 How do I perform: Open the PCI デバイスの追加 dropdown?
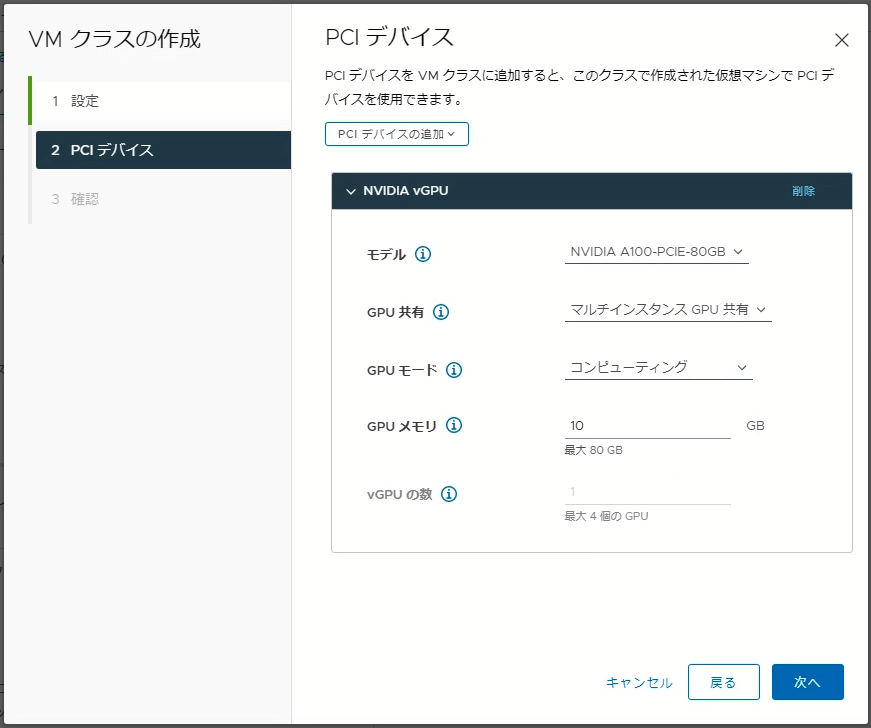click(x=397, y=134)
